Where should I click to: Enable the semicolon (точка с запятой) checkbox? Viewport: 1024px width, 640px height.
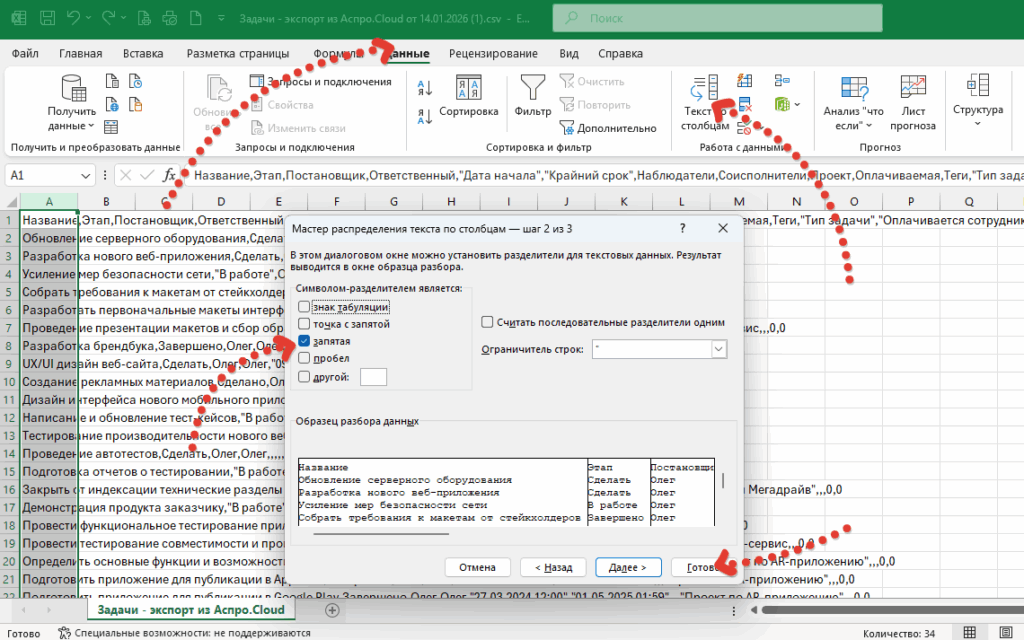click(304, 324)
